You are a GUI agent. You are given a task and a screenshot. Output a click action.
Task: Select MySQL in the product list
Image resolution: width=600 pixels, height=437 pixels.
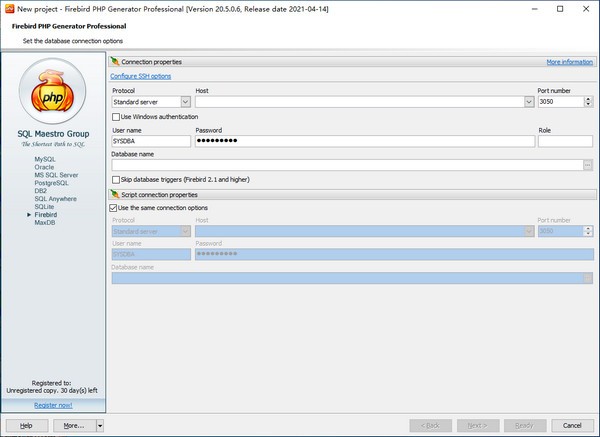click(45, 159)
